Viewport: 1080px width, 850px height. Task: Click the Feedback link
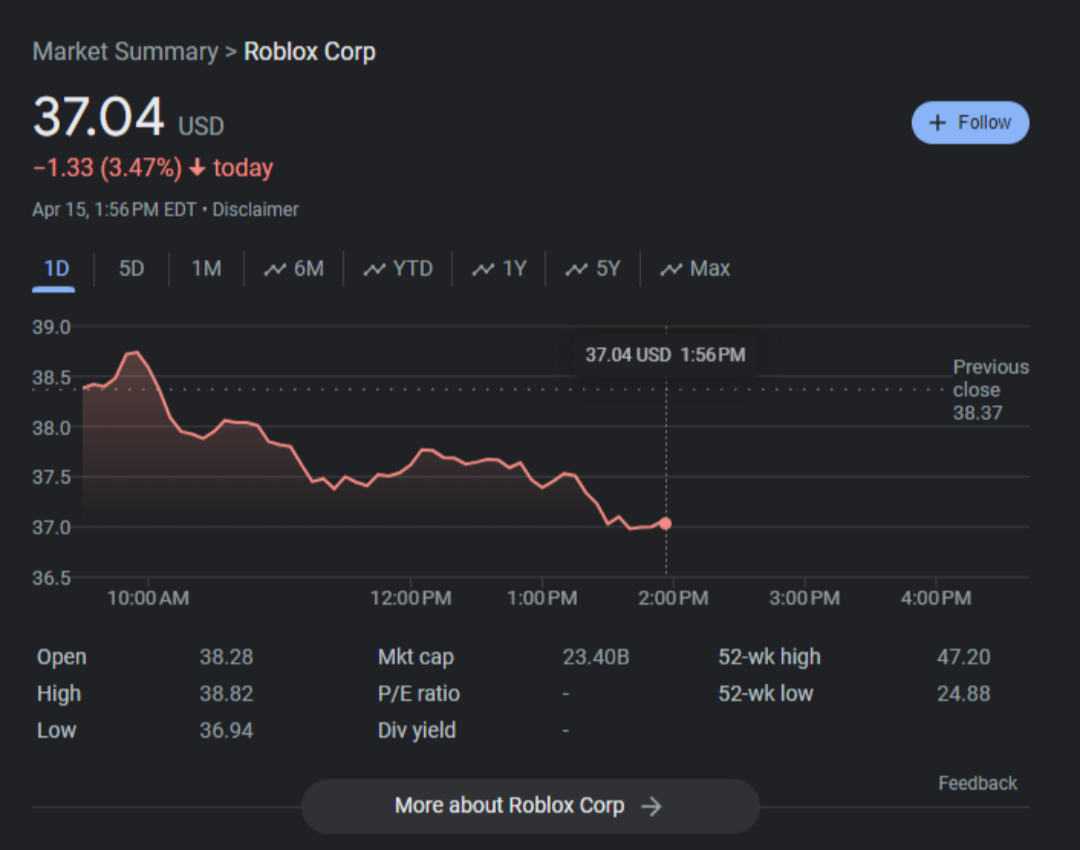coord(977,783)
